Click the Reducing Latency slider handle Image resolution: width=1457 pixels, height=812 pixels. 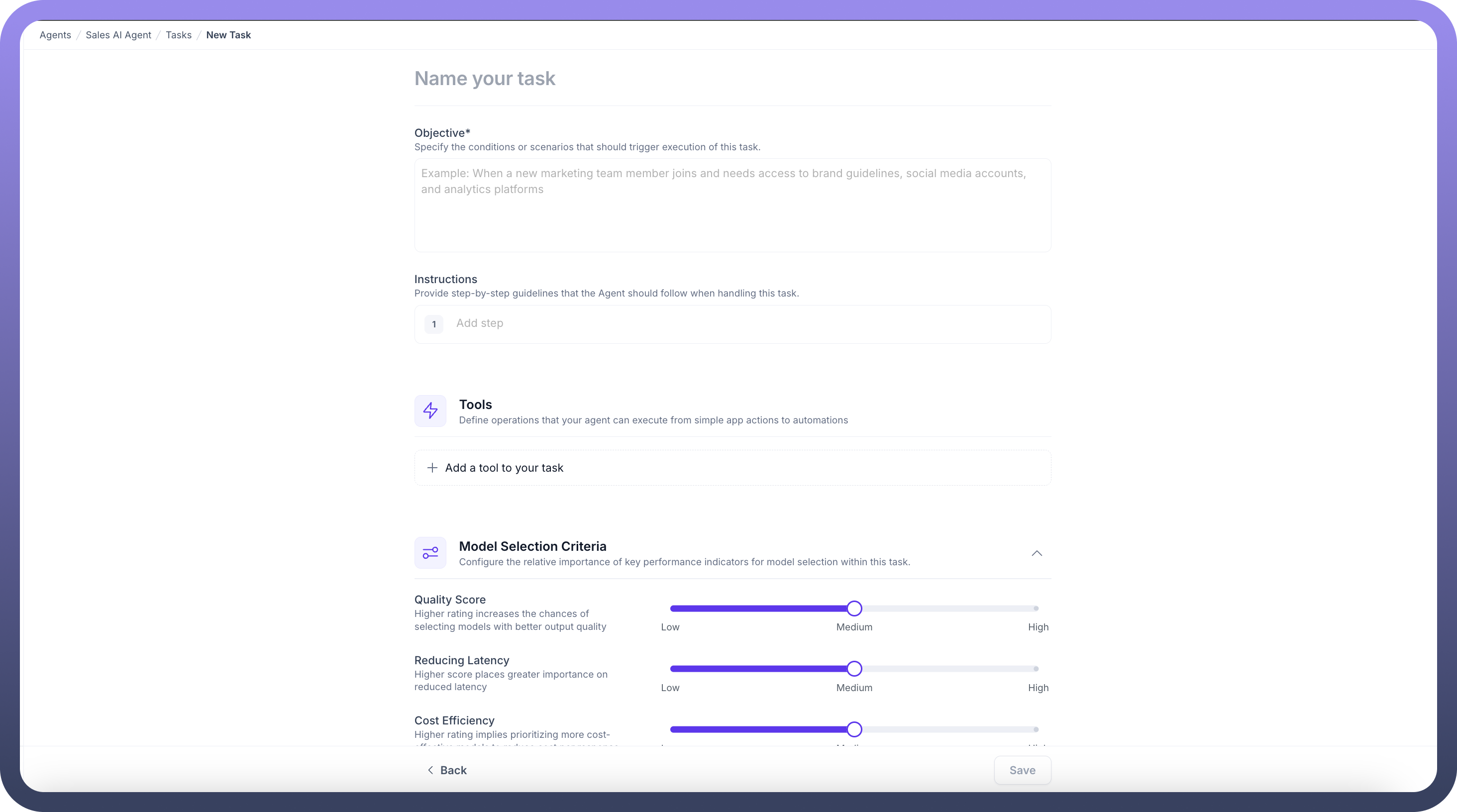(854, 669)
